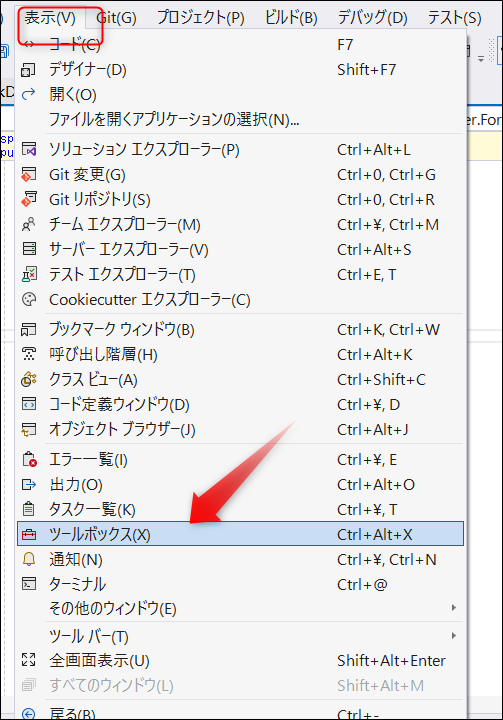This screenshot has width=503, height=720.
Task: Select the Git 変更(G) label
Action: [87, 174]
